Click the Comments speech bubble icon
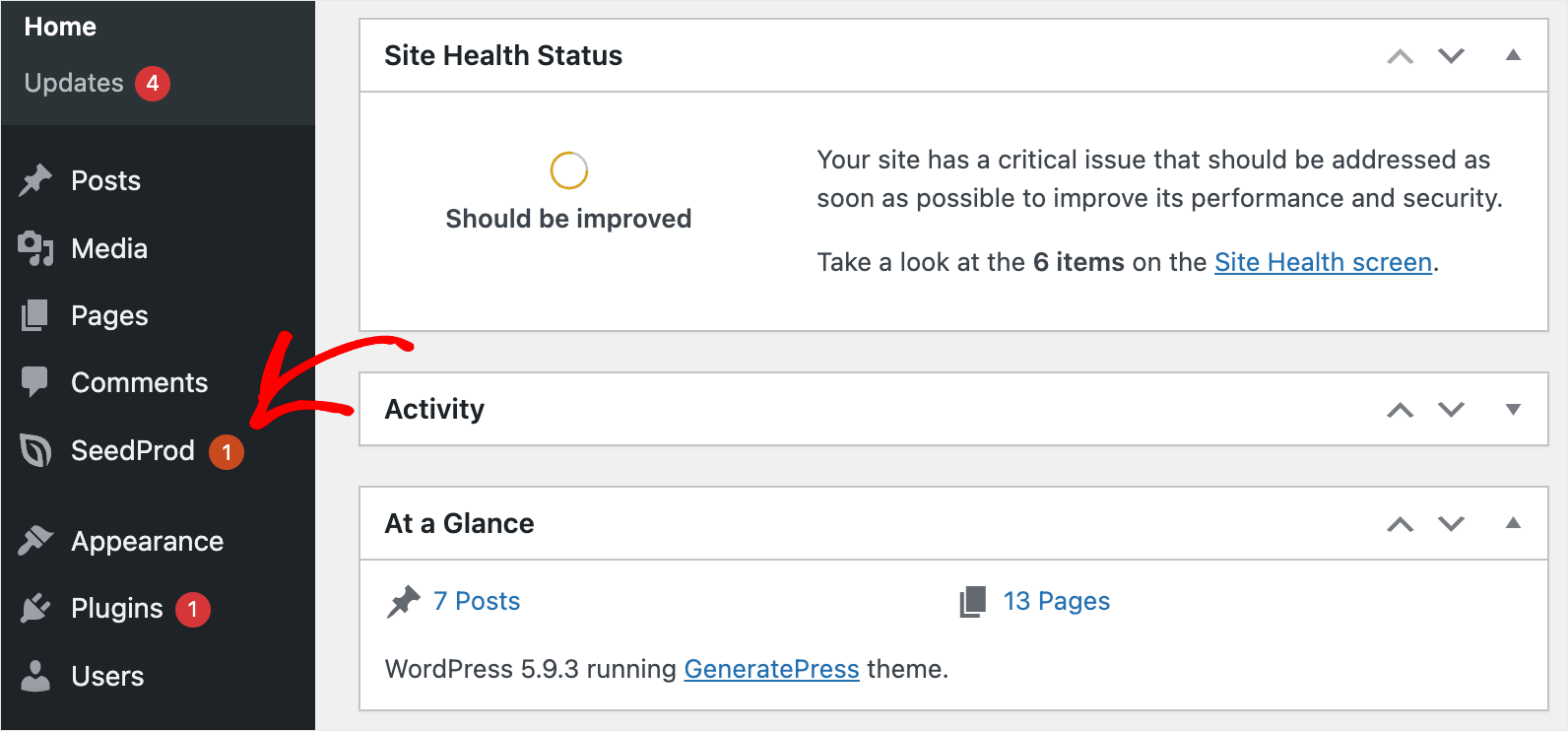The width and height of the screenshot is (1568, 731). pos(35,382)
